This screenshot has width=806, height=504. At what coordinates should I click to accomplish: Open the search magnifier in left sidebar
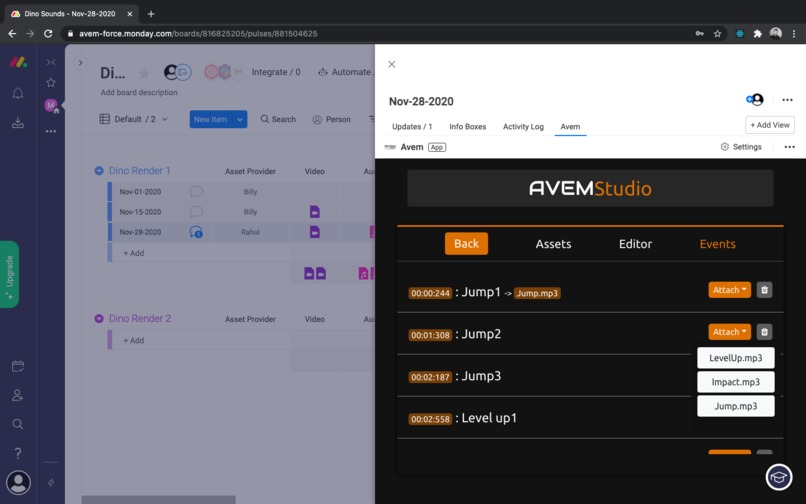tap(18, 424)
